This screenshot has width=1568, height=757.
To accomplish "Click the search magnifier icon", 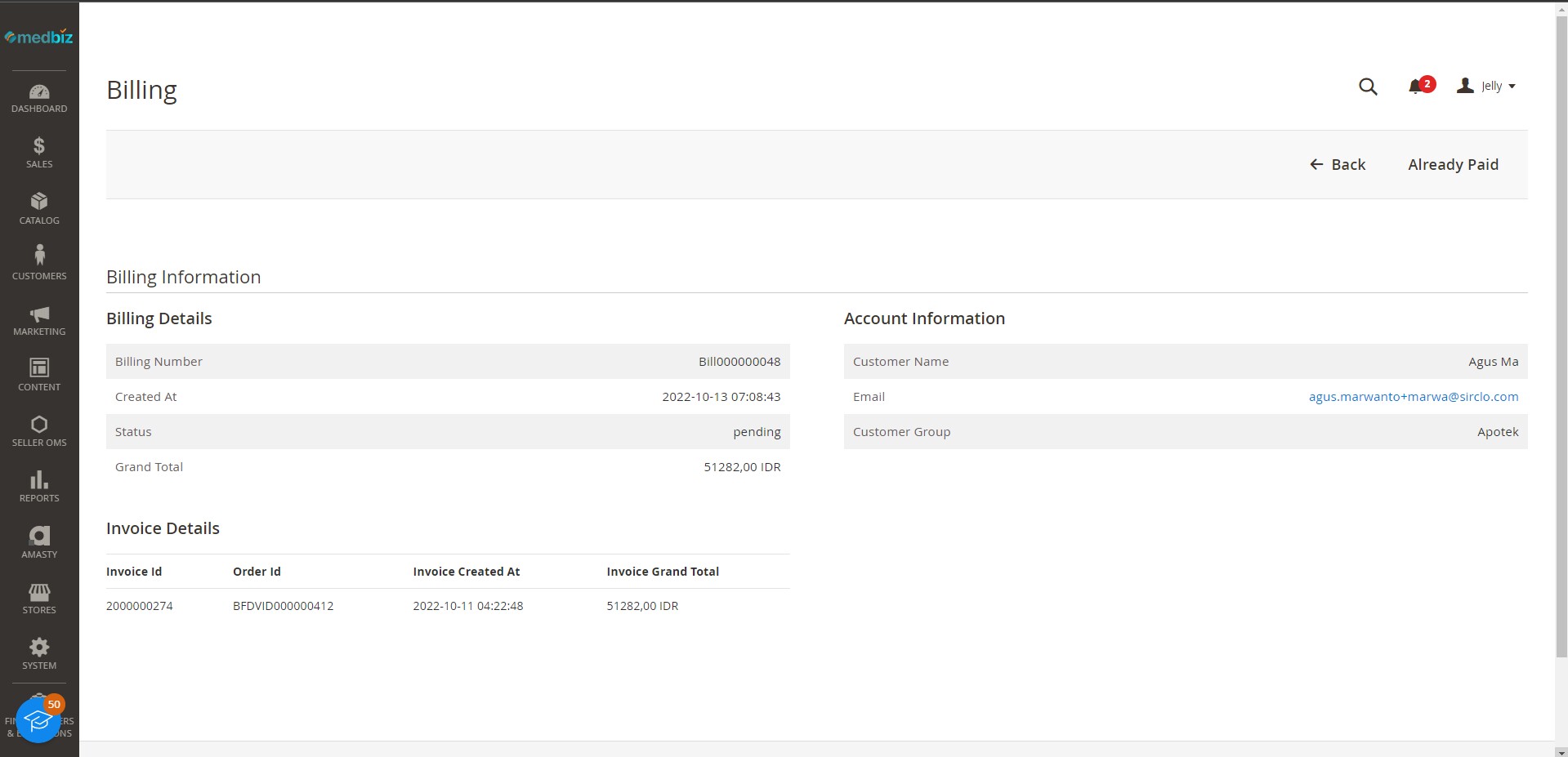I will (x=1368, y=87).
